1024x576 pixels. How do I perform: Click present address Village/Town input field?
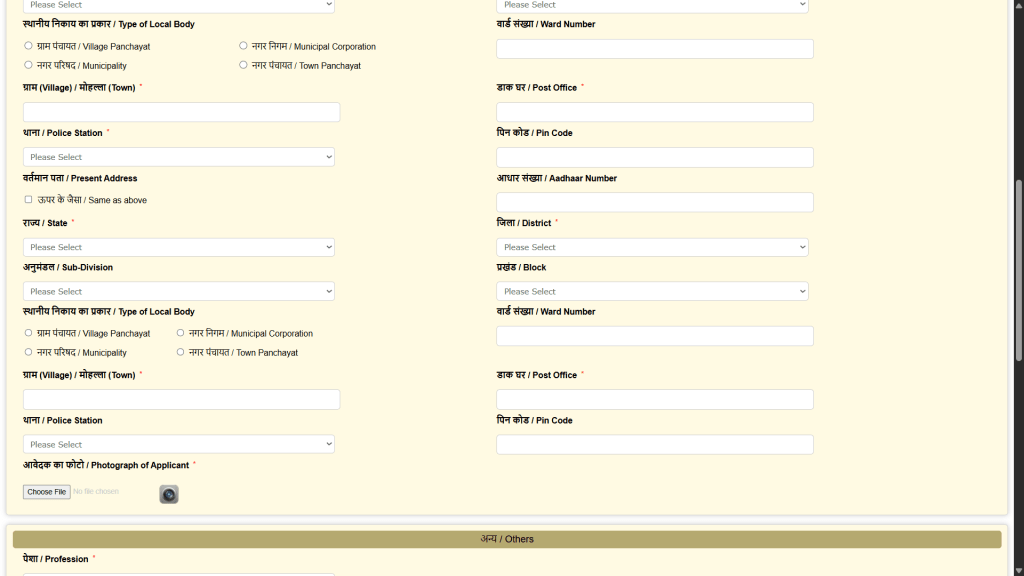(x=182, y=399)
